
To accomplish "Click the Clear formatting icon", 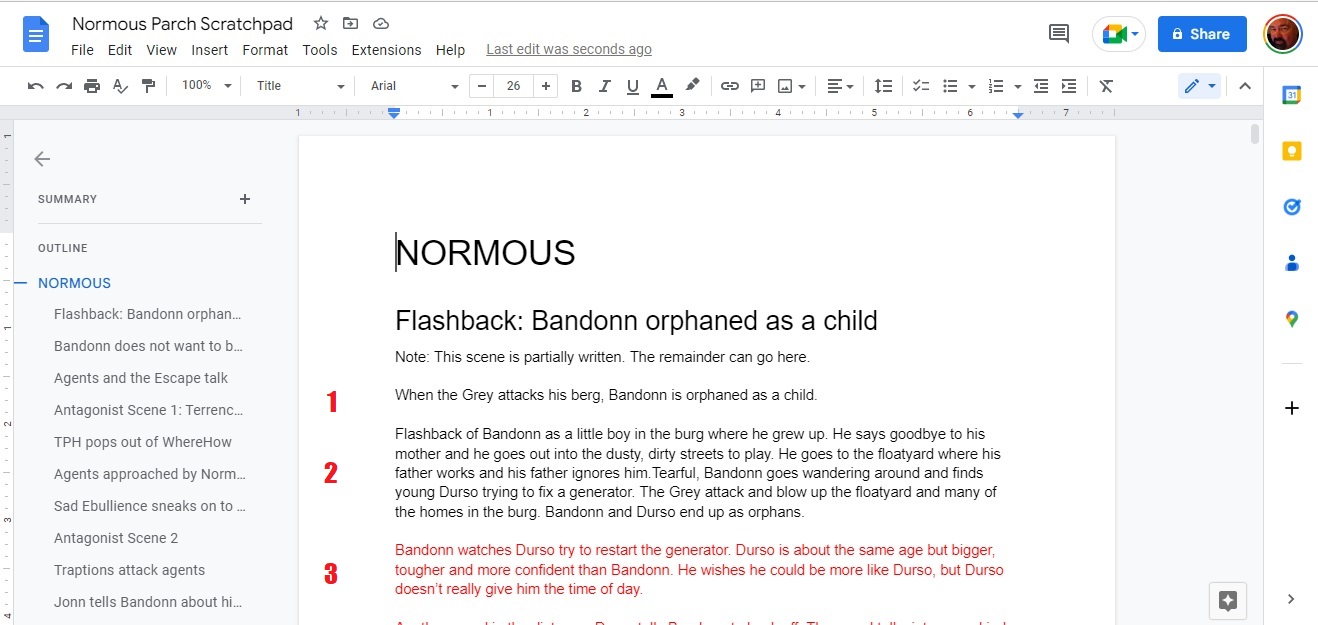I will coord(1106,86).
